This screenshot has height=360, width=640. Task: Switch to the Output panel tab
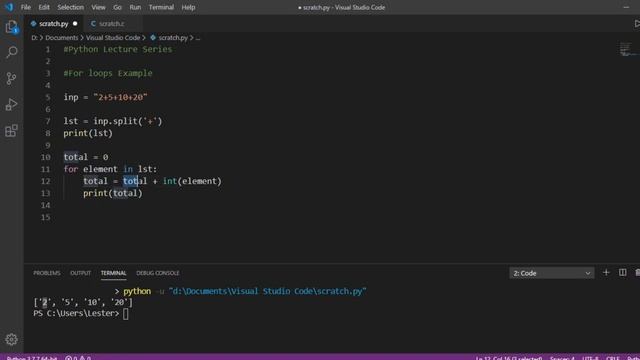pyautogui.click(x=80, y=273)
